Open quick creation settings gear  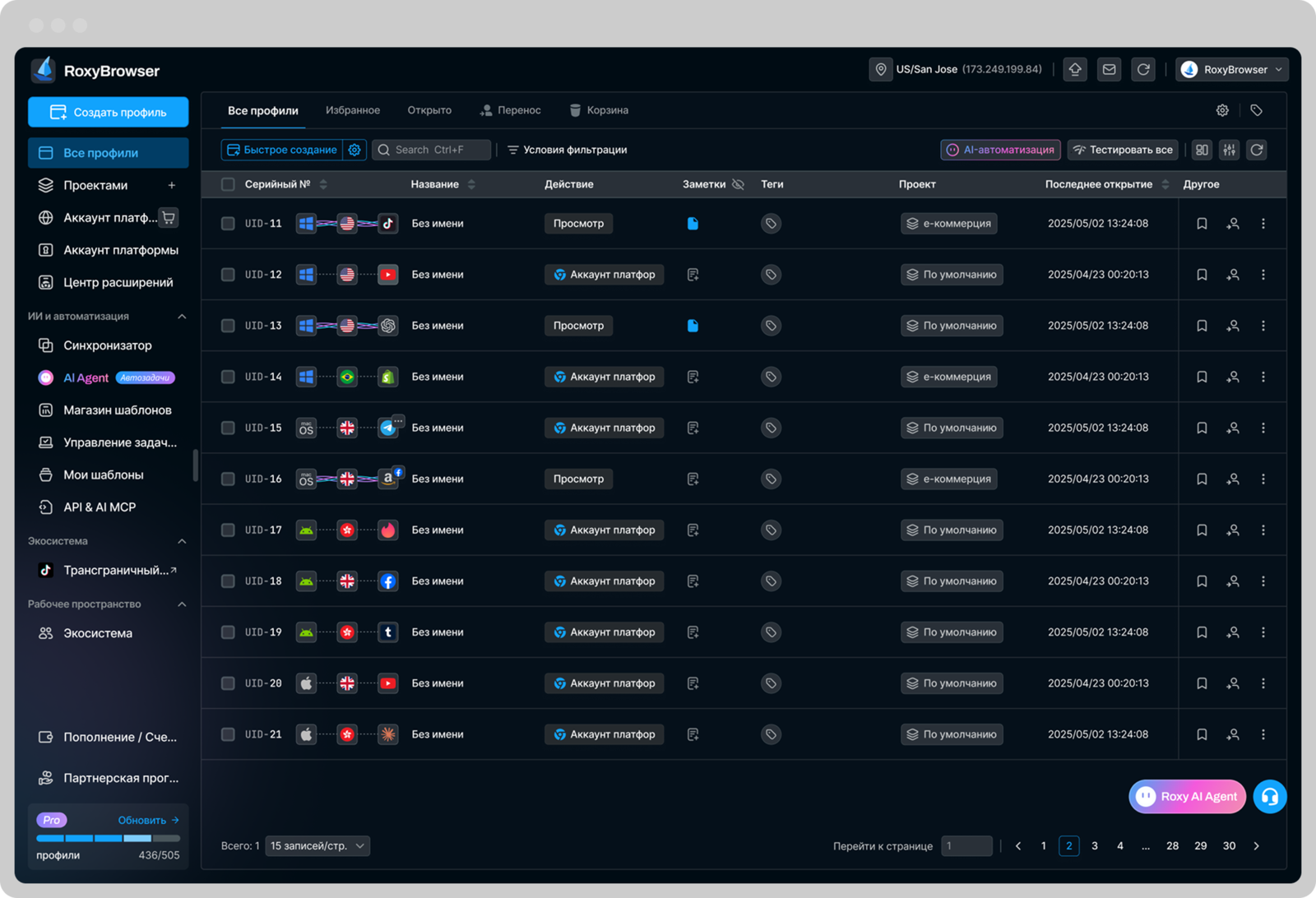[x=354, y=150]
